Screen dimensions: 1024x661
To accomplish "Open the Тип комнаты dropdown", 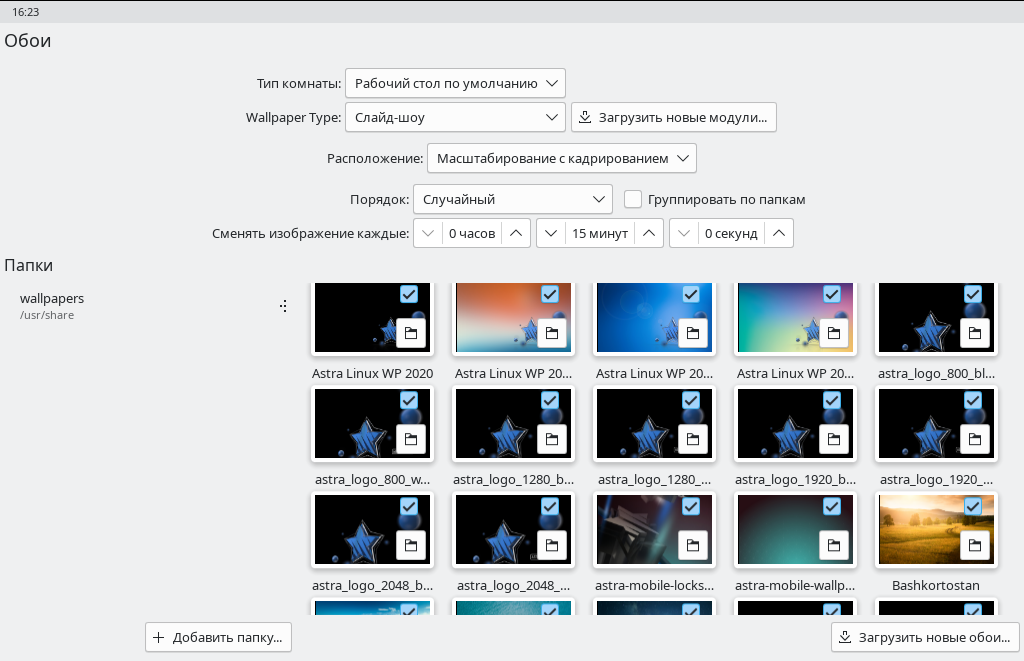I will pos(455,83).
